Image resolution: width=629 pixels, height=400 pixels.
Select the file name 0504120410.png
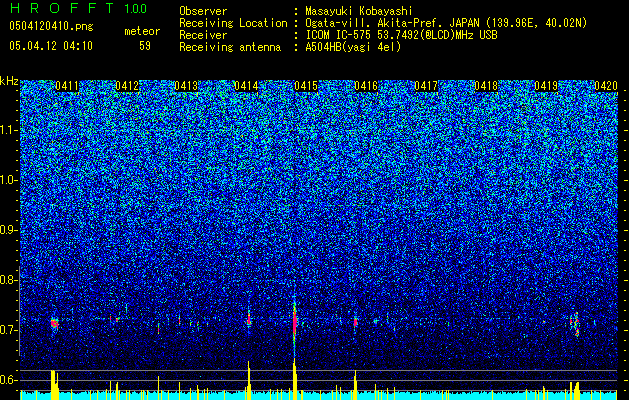tap(51, 26)
